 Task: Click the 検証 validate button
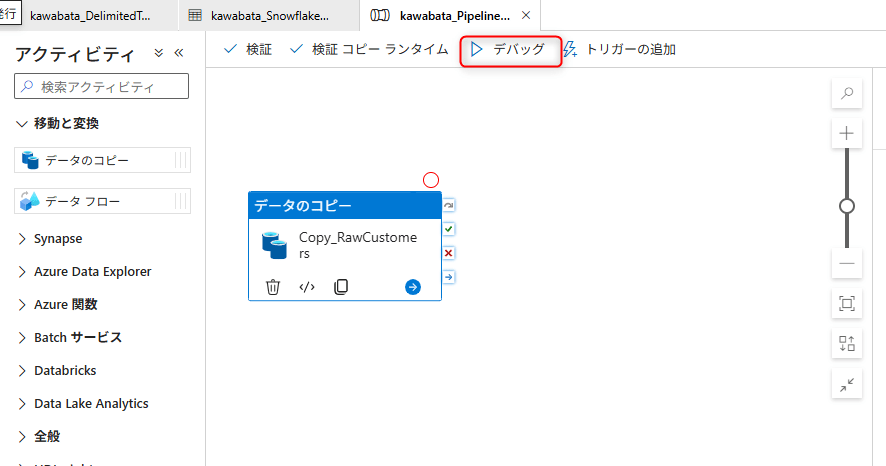tap(247, 50)
